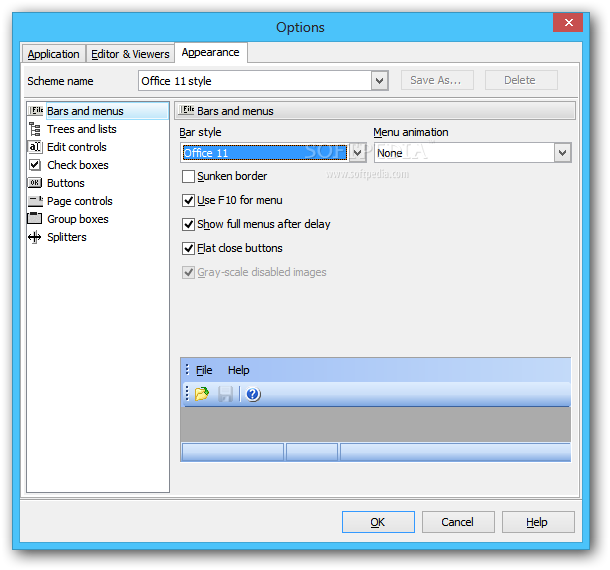Click the Trees and lists icon
Image resolution: width=610 pixels, height=570 pixels.
click(x=35, y=129)
